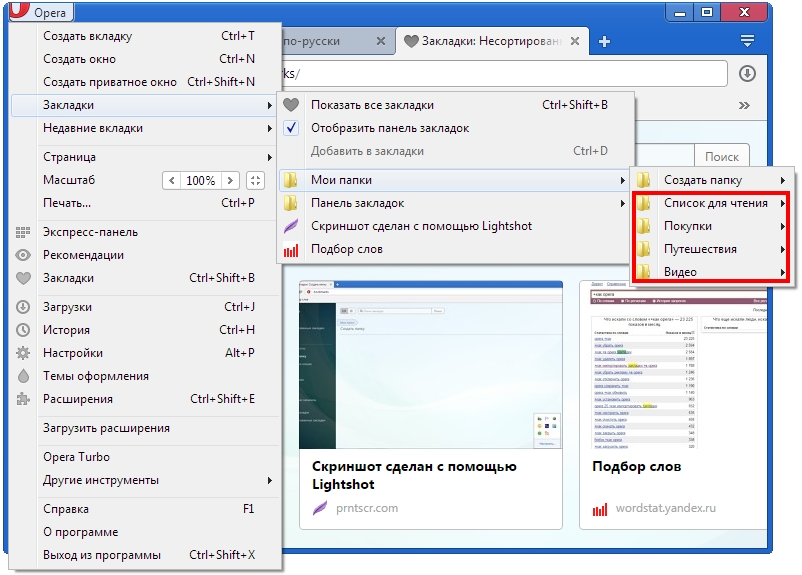Choose Создать вкладку menu entry
Screen dimensions: 802x575
[x=146, y=36]
